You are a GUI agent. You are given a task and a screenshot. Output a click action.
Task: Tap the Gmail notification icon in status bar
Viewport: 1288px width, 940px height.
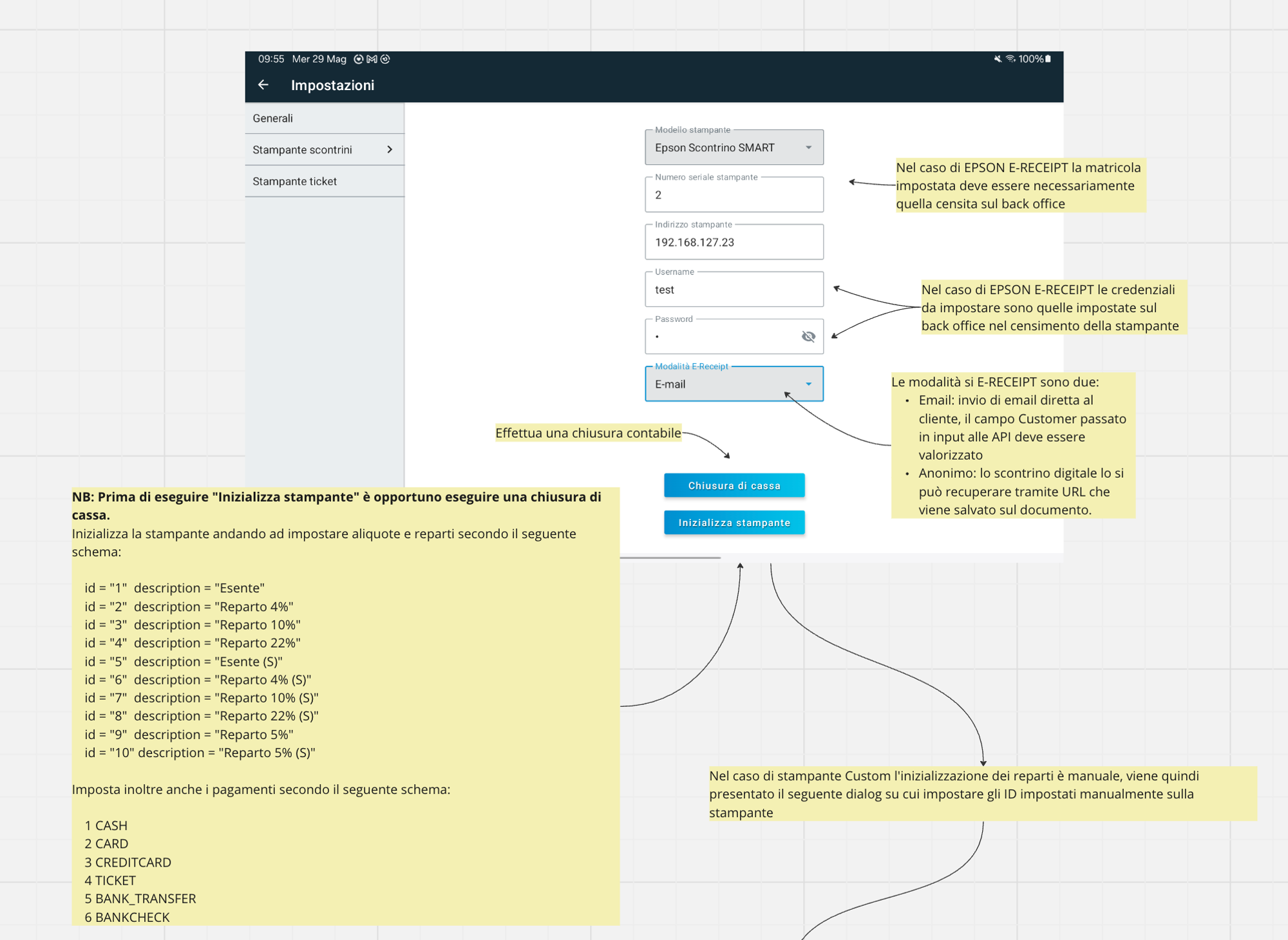[x=372, y=59]
